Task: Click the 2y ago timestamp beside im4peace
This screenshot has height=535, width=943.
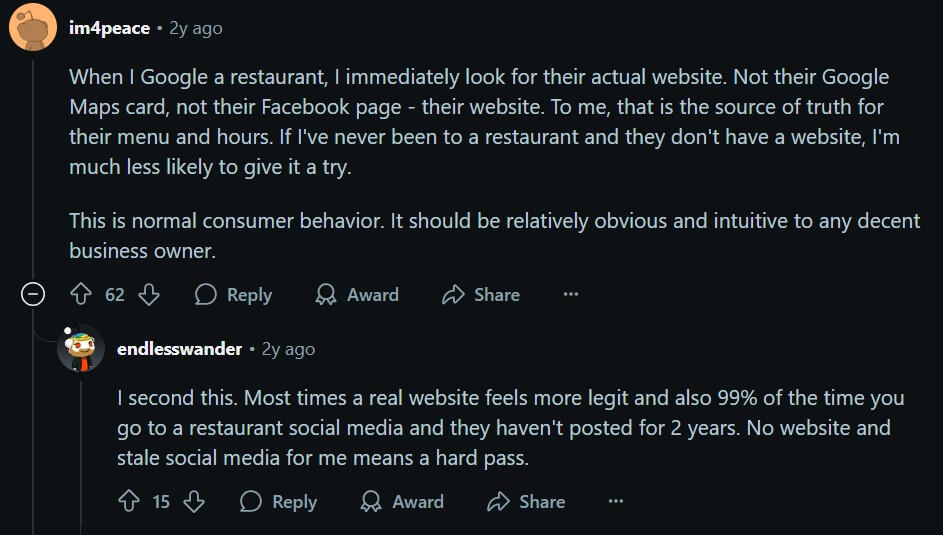Action: (x=196, y=28)
